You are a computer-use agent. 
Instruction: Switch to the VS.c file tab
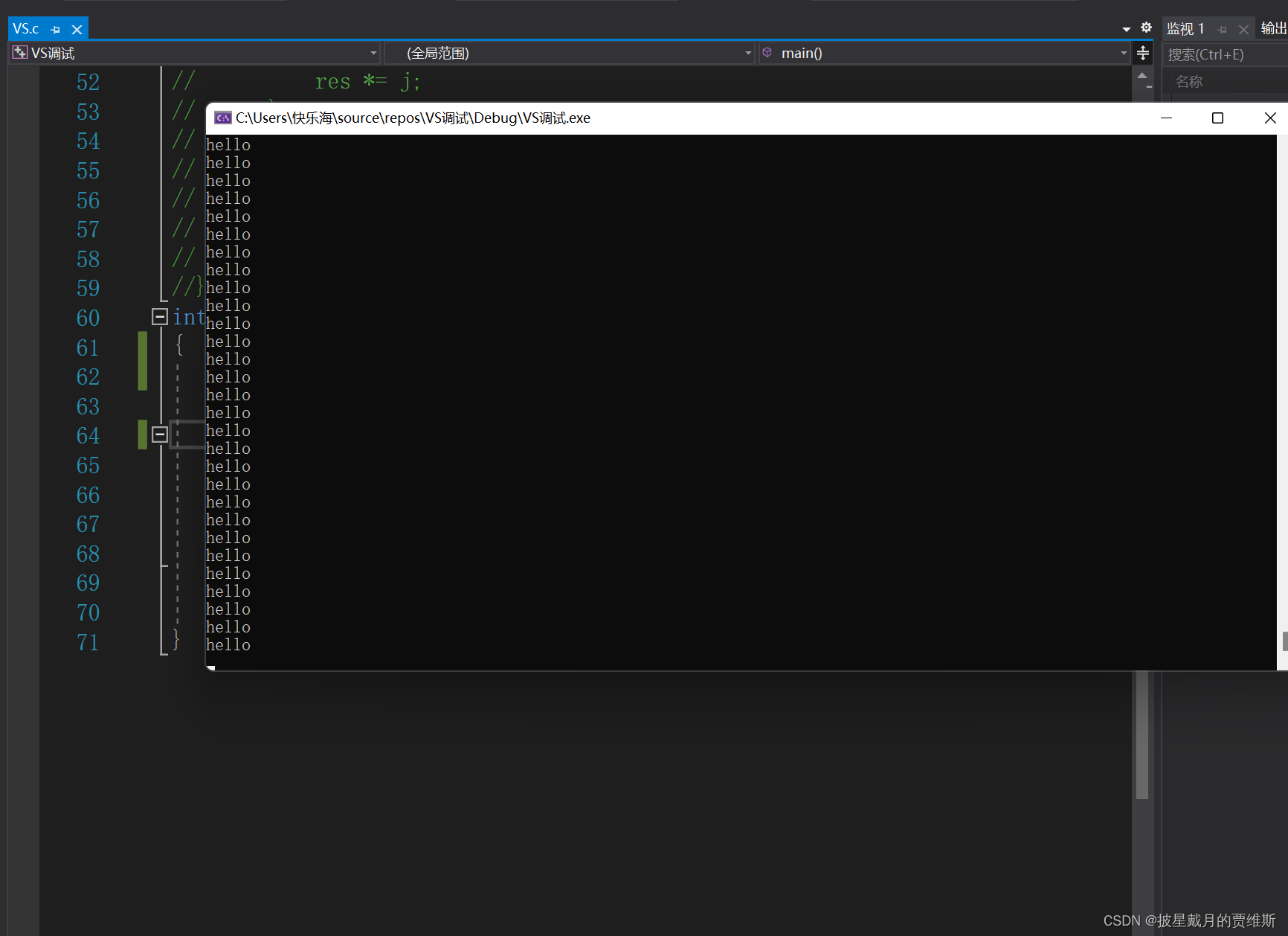26,29
